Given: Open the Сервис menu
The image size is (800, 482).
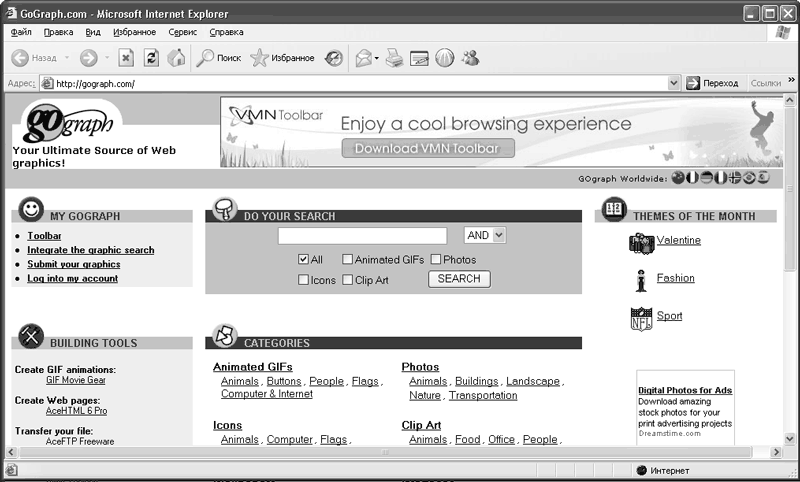Looking at the screenshot, I should point(183,32).
